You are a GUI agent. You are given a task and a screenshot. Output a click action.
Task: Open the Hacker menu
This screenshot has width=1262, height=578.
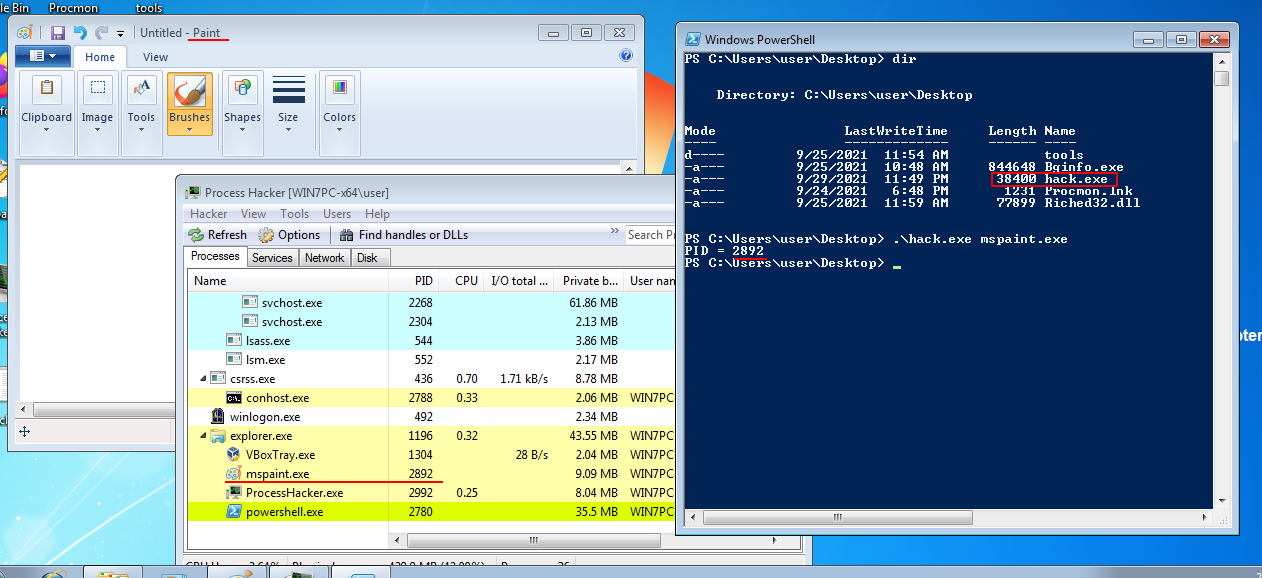[x=208, y=214]
